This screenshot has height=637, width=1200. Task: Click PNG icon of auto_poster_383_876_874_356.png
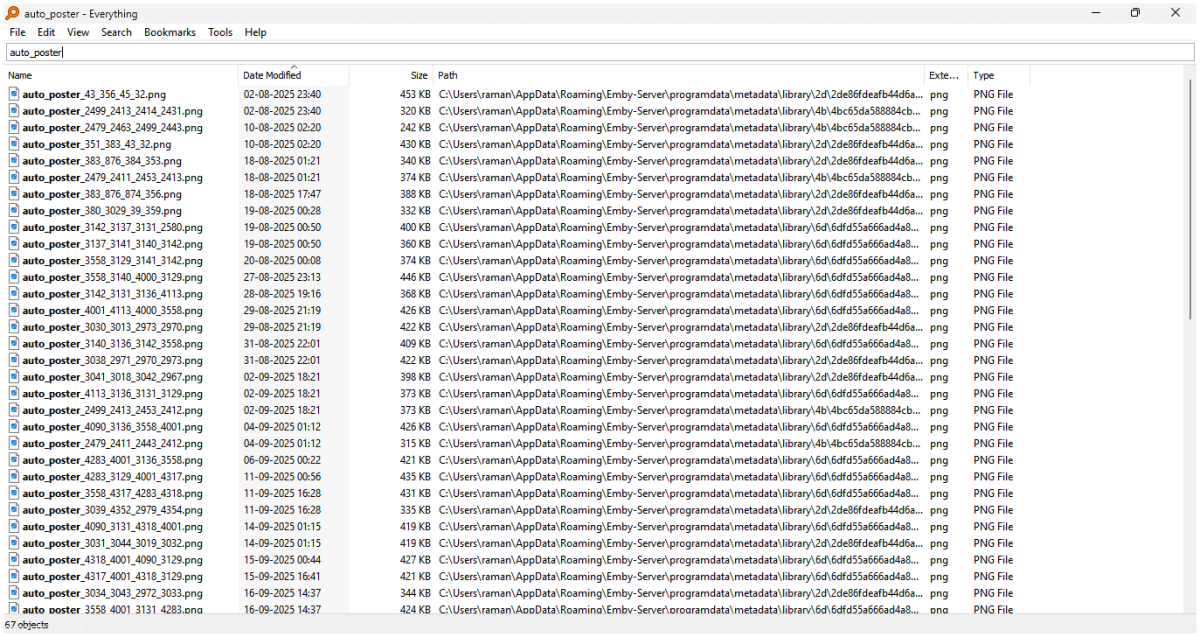click(14, 194)
